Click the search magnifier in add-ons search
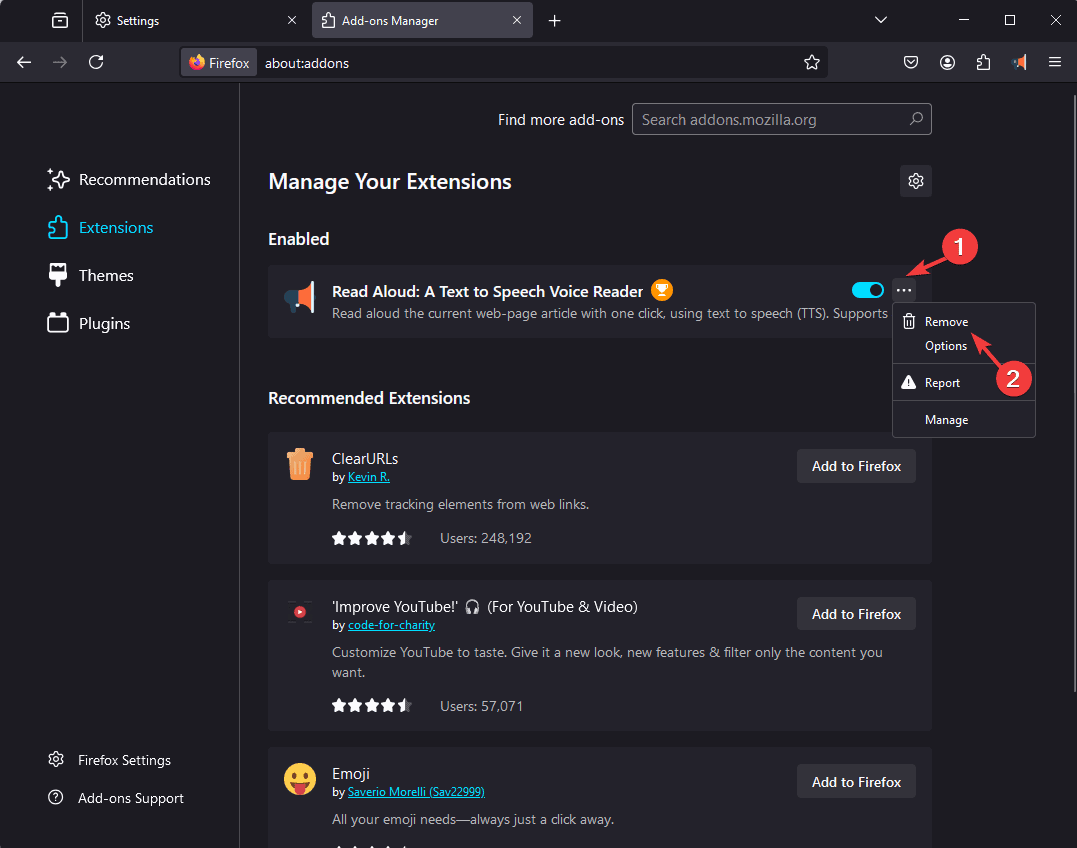The width and height of the screenshot is (1077, 848). (916, 119)
